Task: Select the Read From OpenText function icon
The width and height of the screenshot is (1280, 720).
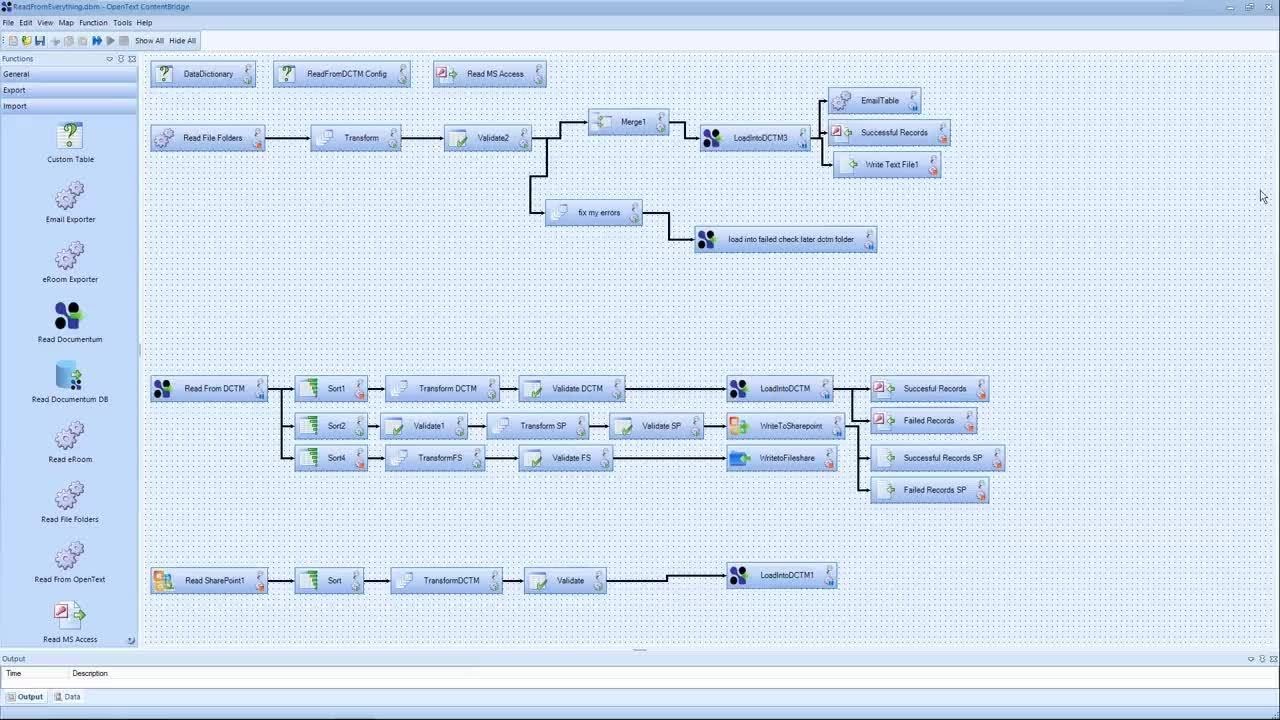Action: [70, 555]
